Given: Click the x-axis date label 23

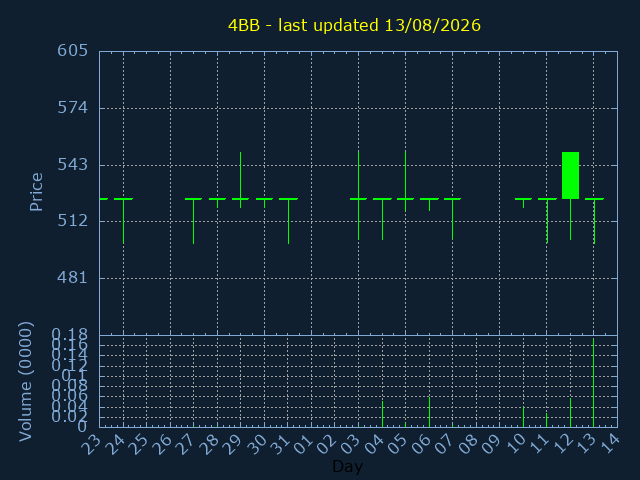Looking at the screenshot, I should click(x=94, y=444).
